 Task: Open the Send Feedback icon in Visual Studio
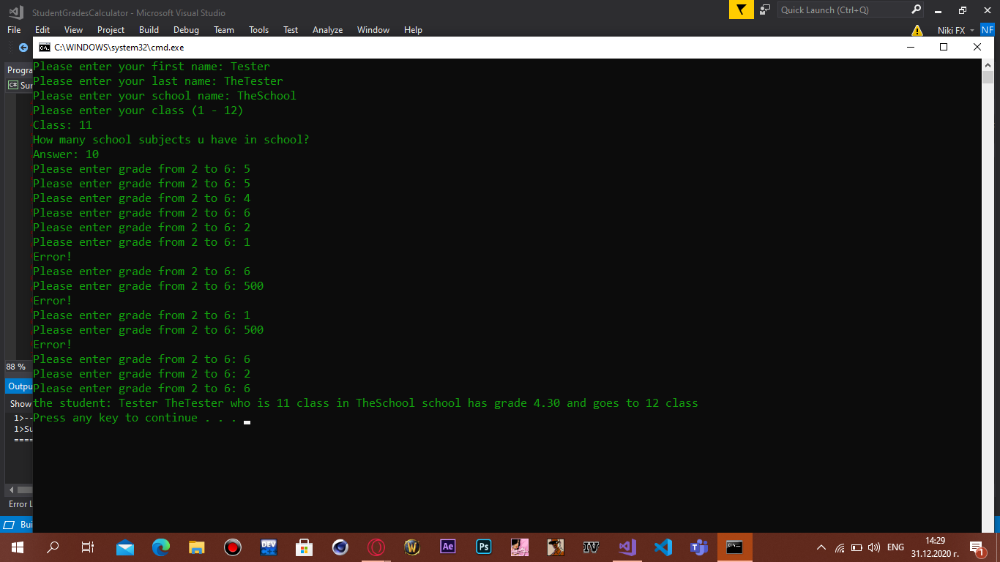(x=765, y=10)
